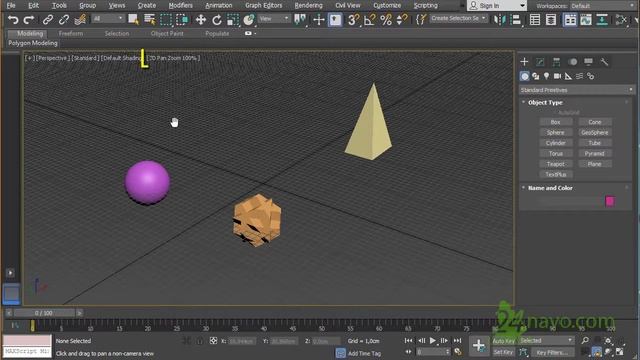Activate Select and Link tool

[48, 19]
